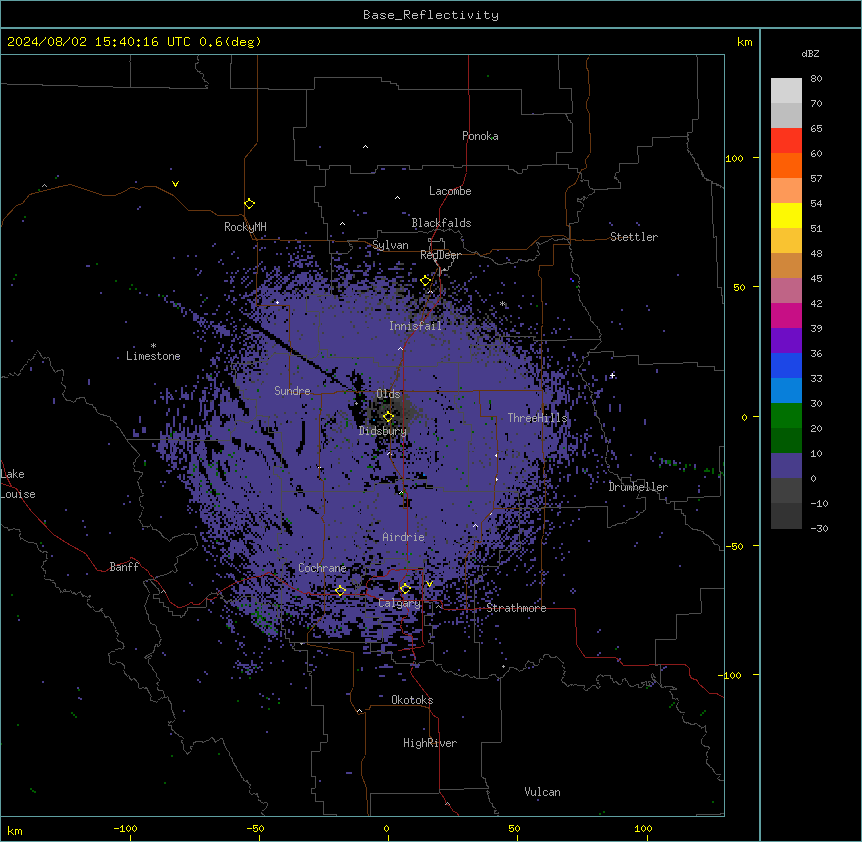Click the Limestone label

pyautogui.click(x=153, y=356)
